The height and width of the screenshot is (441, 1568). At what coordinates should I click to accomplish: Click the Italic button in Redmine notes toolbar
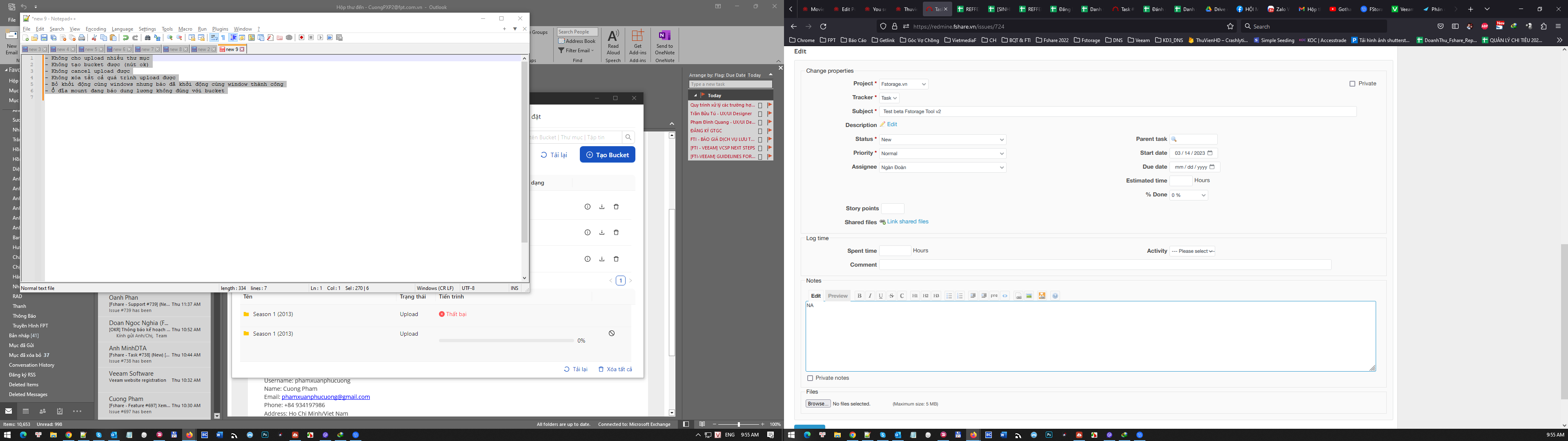tap(871, 296)
